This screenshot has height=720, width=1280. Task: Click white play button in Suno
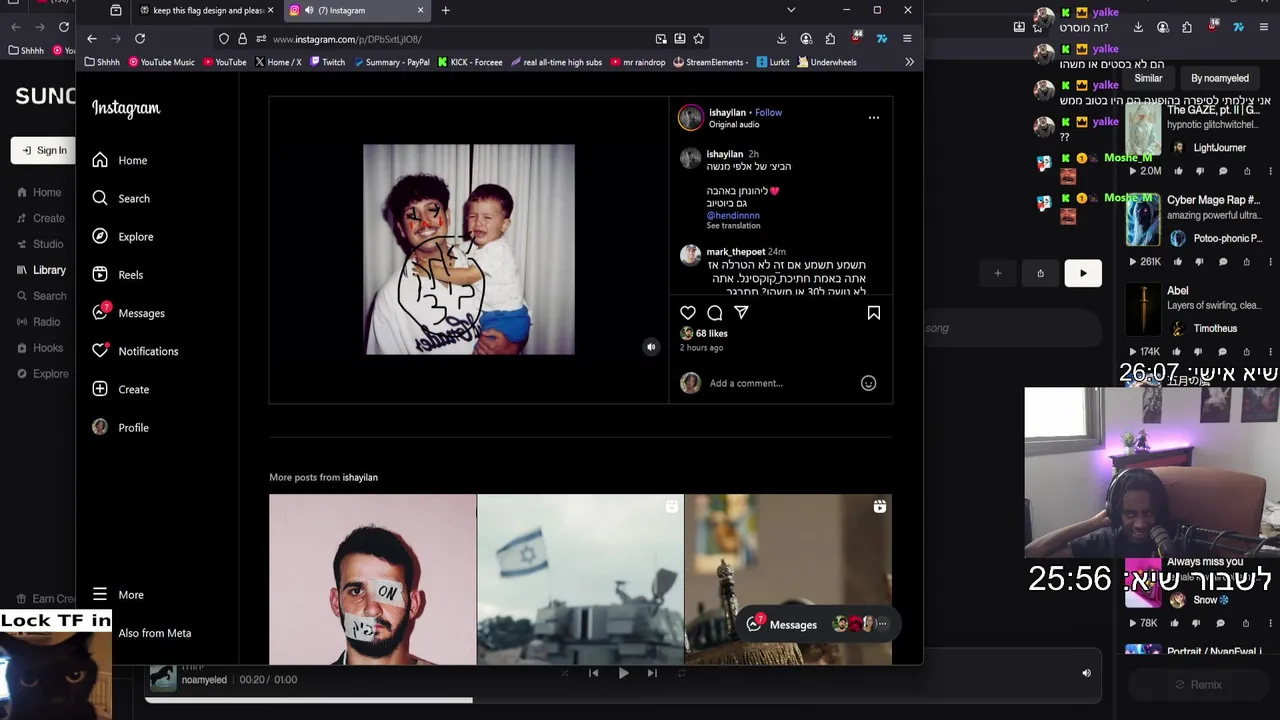(x=1082, y=273)
